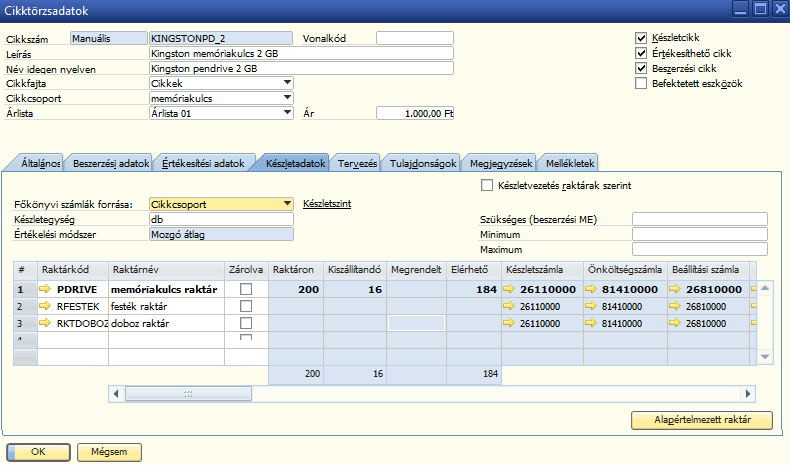Expand Árlista dropdown

[287, 113]
